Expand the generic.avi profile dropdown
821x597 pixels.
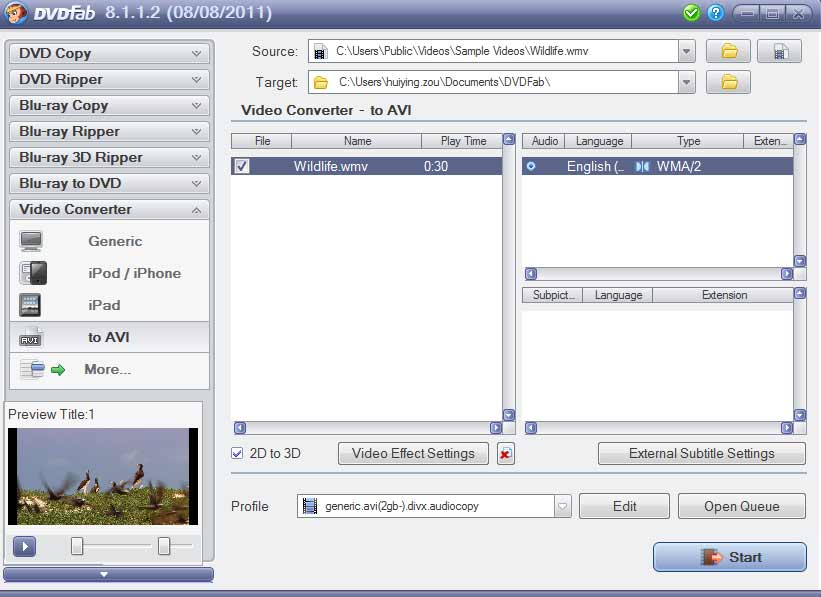click(x=561, y=506)
